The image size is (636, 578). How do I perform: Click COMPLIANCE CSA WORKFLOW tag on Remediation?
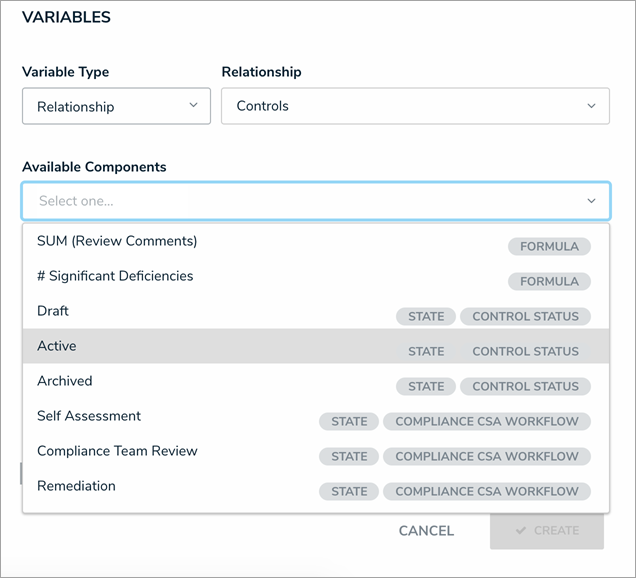487,491
